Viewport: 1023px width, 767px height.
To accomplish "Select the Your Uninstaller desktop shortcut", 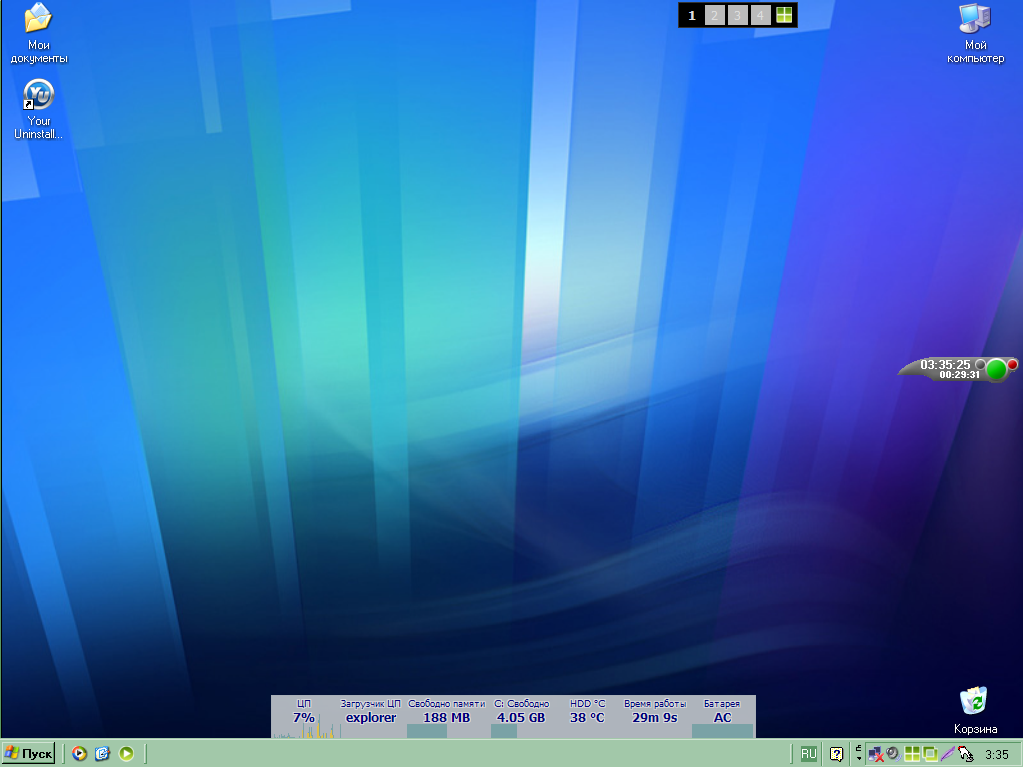I will pos(38,109).
